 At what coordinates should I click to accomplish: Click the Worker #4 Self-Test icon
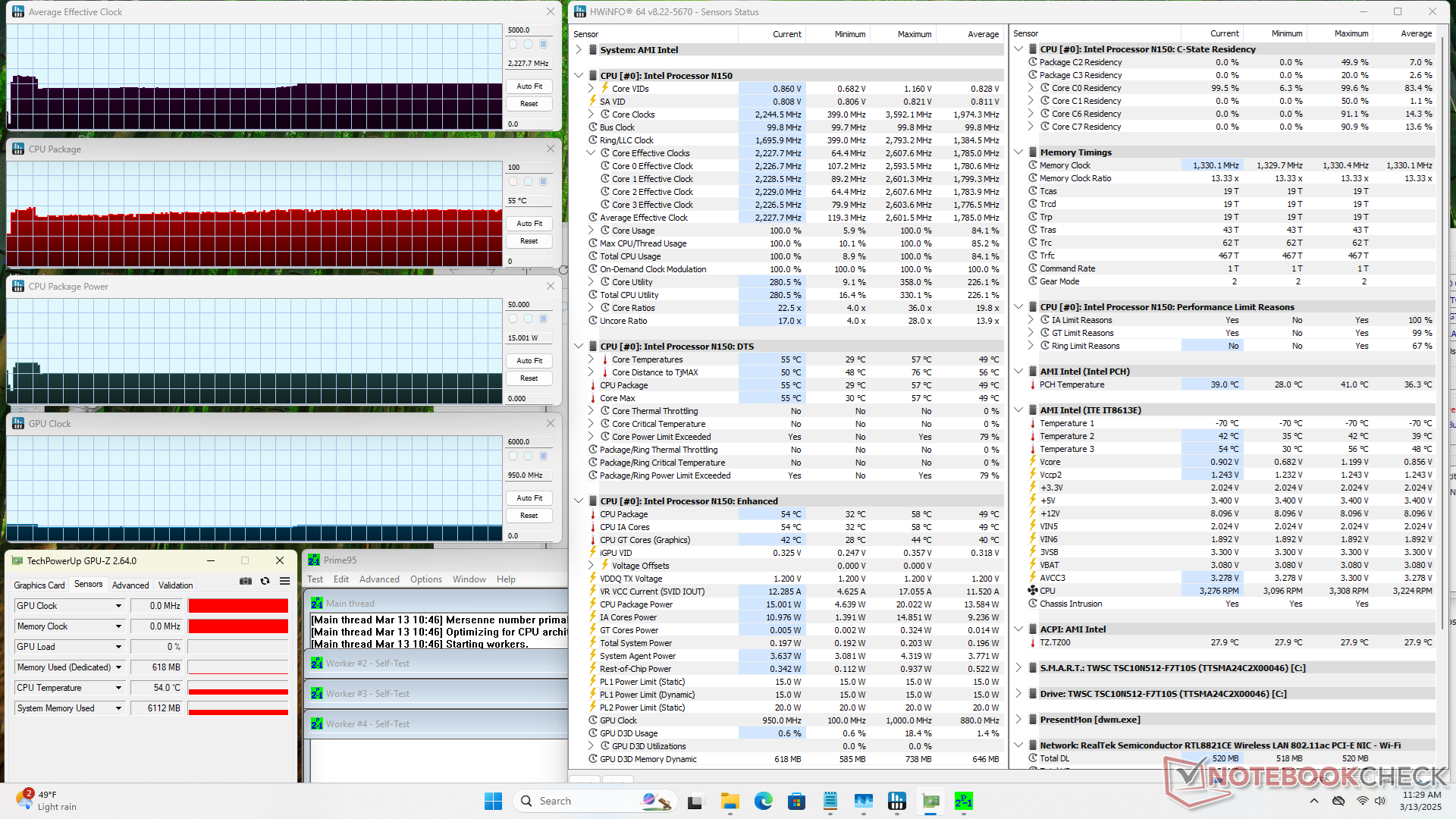pyautogui.click(x=317, y=724)
